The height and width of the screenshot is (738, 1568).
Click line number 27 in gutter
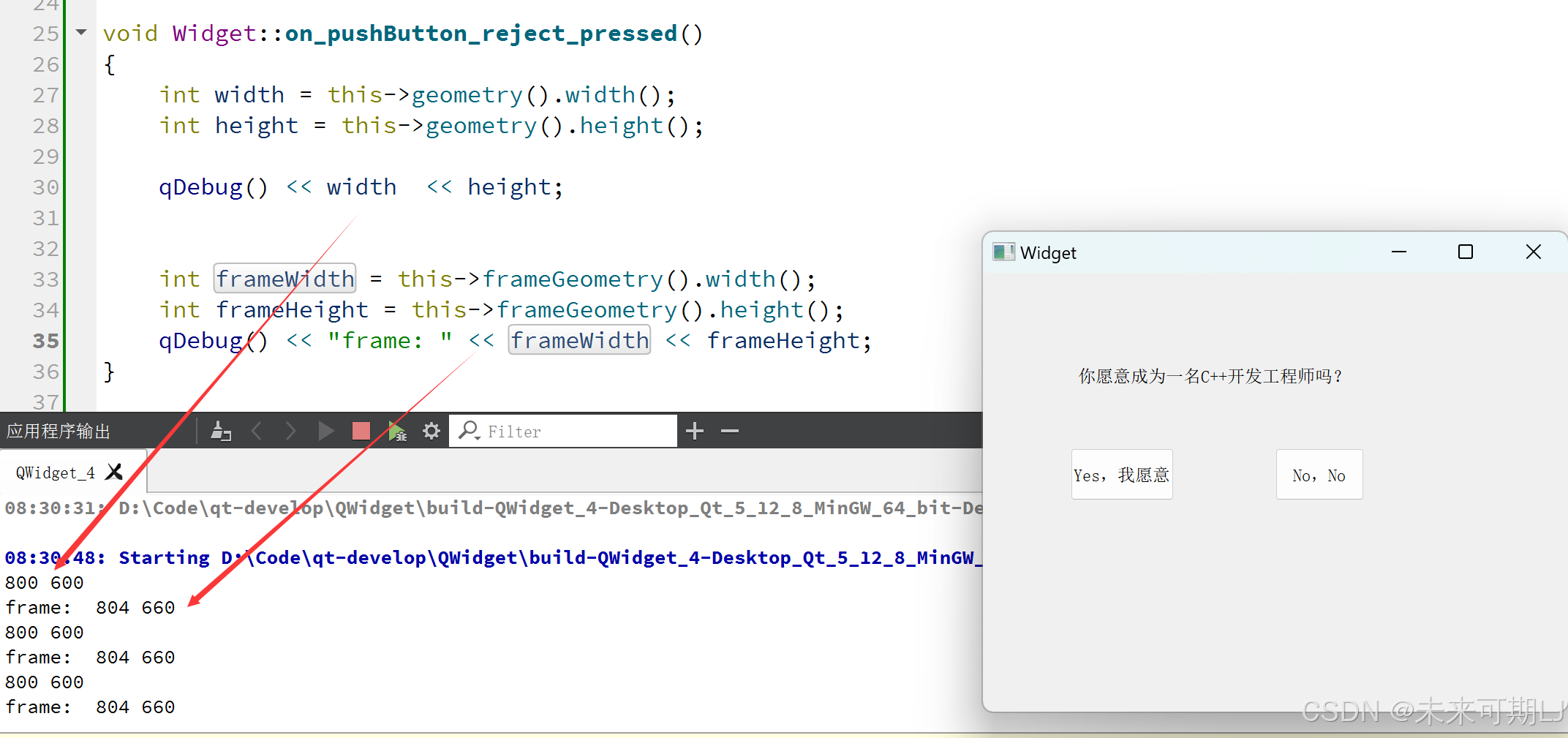(45, 95)
